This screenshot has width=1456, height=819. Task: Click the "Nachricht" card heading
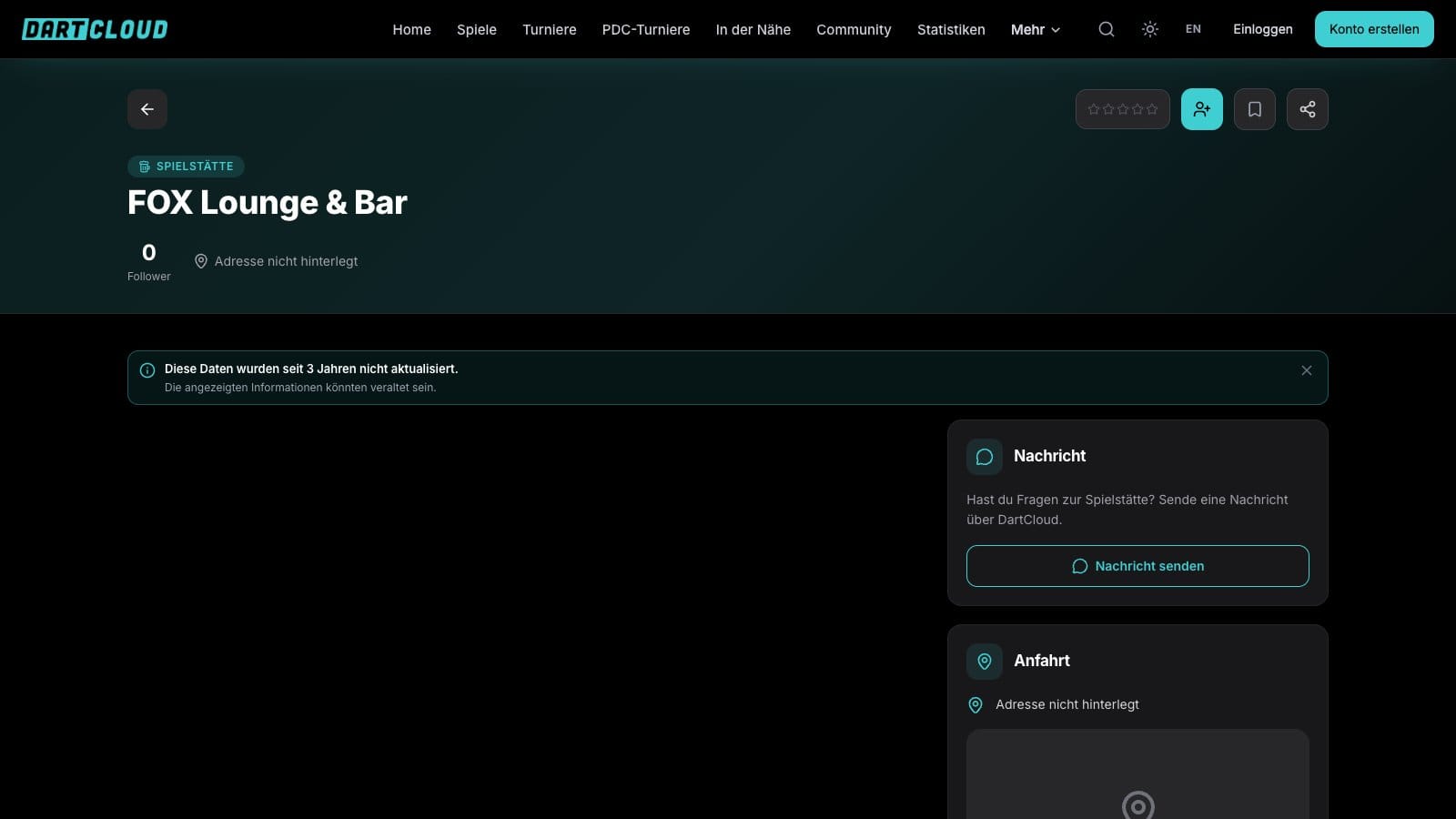coord(1050,456)
